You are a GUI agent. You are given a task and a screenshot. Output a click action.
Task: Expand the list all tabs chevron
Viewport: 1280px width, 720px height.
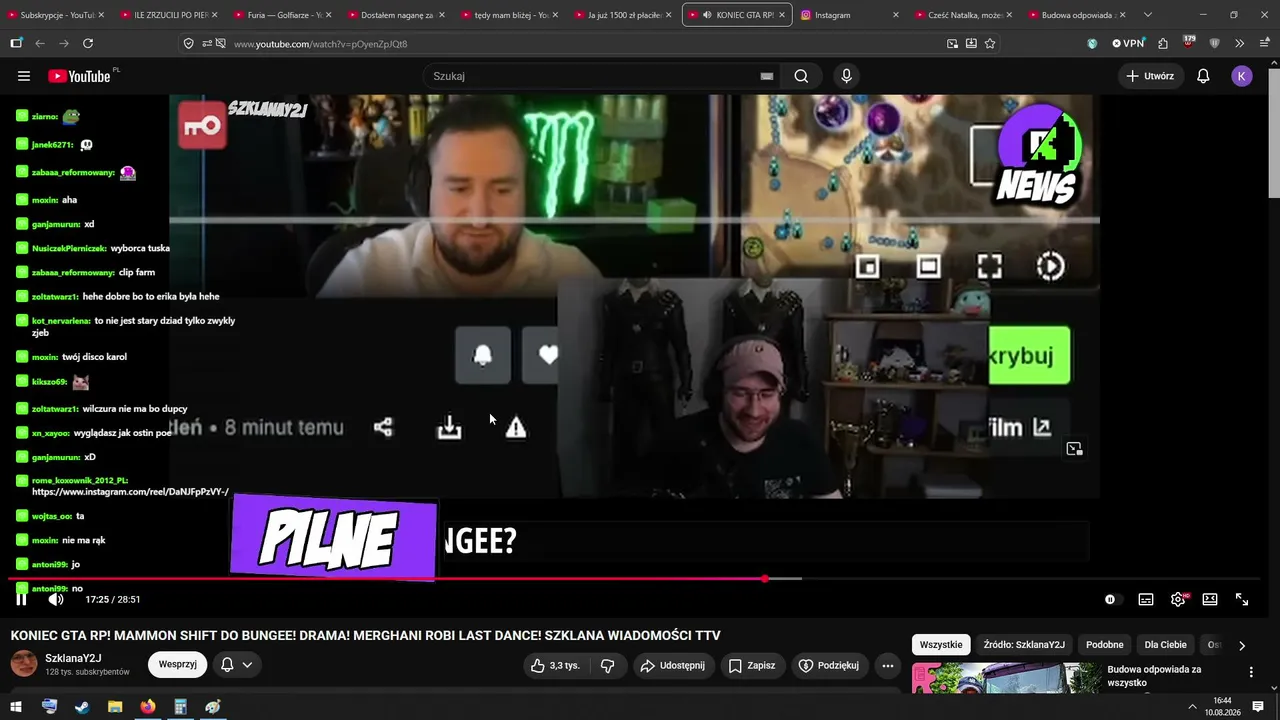point(1148,15)
